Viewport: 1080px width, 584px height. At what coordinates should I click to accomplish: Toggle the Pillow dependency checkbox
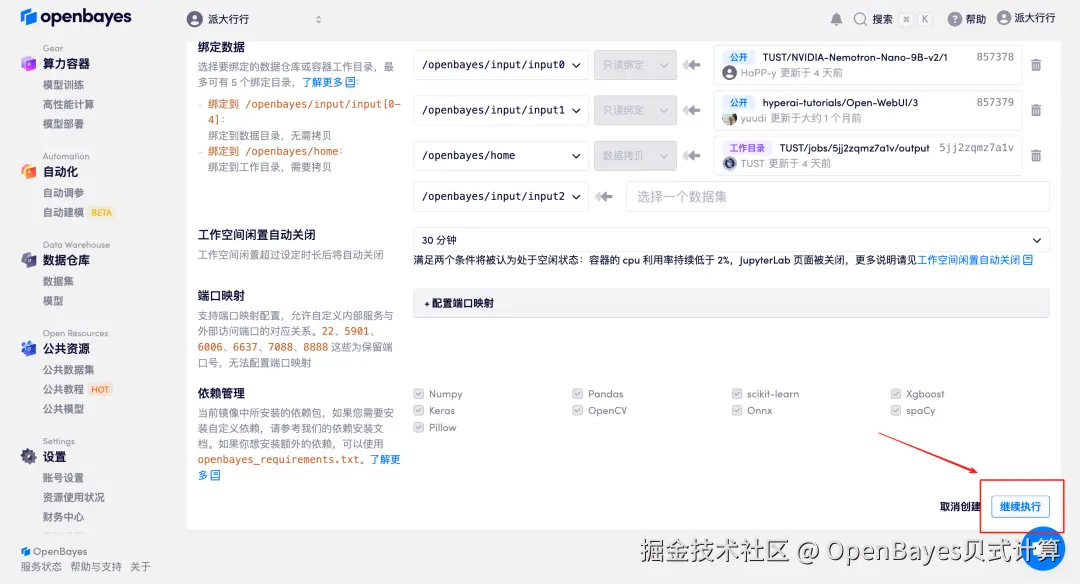click(419, 428)
